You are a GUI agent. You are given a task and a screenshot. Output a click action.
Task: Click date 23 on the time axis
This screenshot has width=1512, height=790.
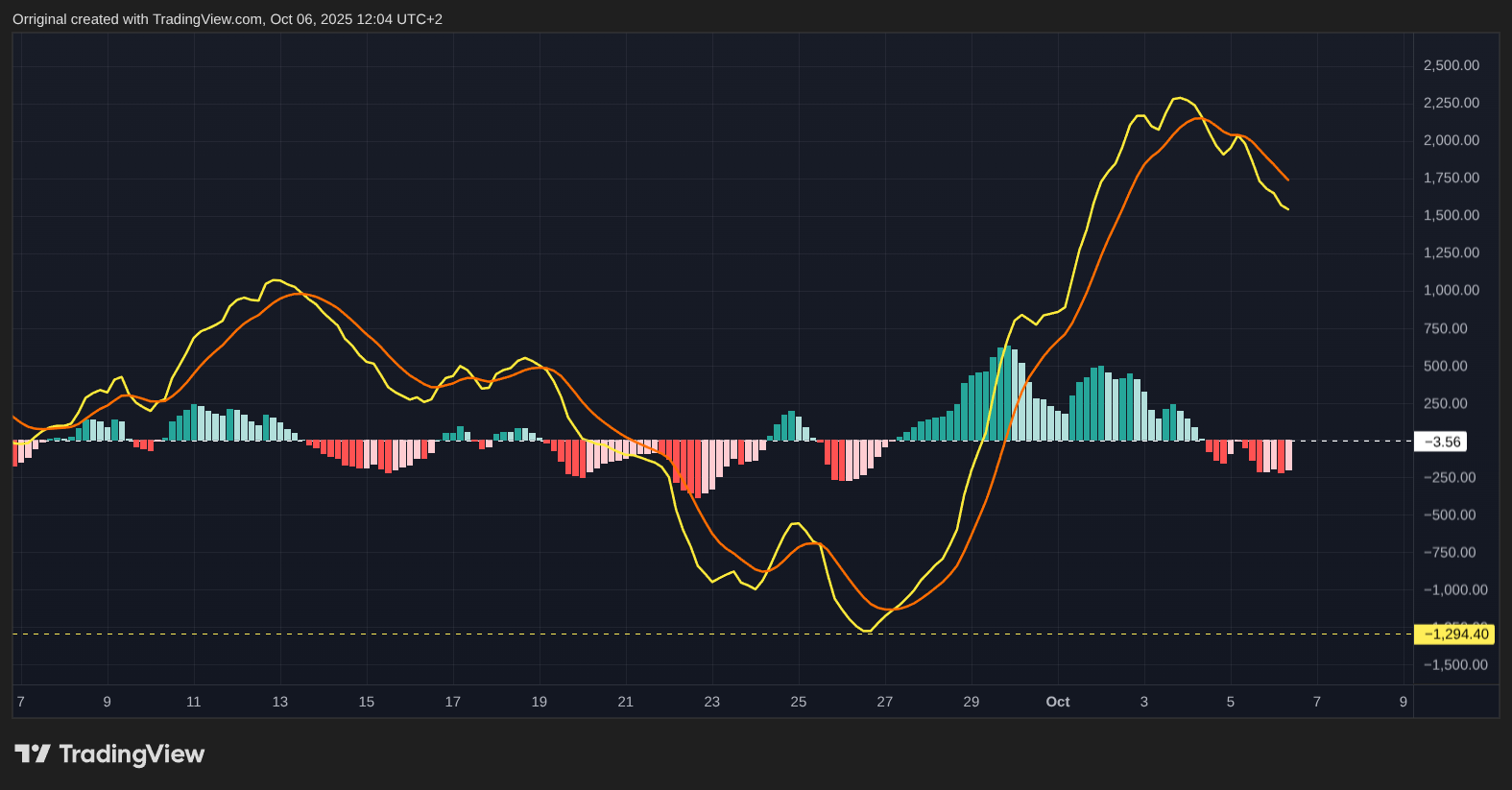[x=712, y=702]
